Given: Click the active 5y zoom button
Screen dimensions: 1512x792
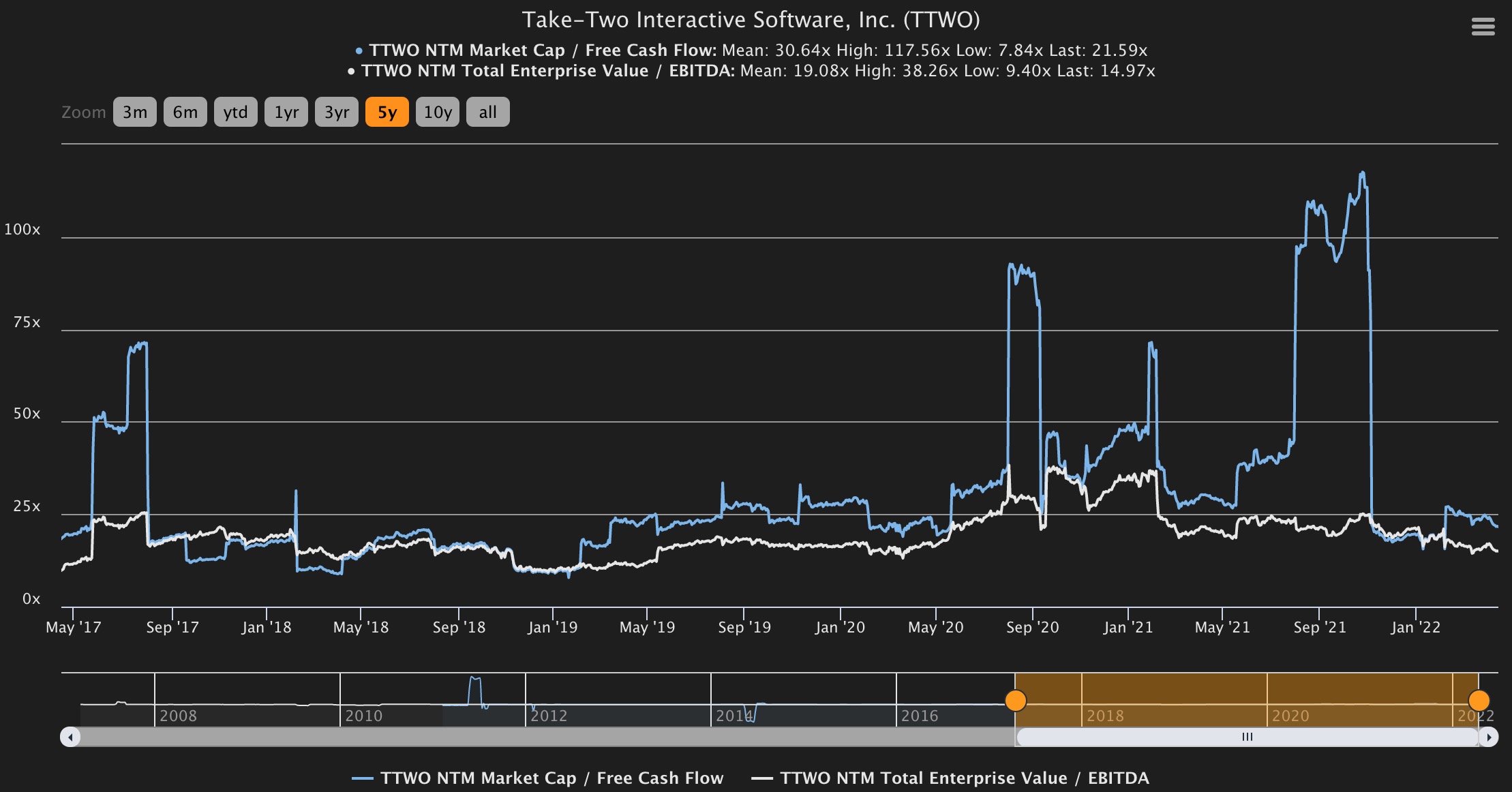Looking at the screenshot, I should click(387, 112).
